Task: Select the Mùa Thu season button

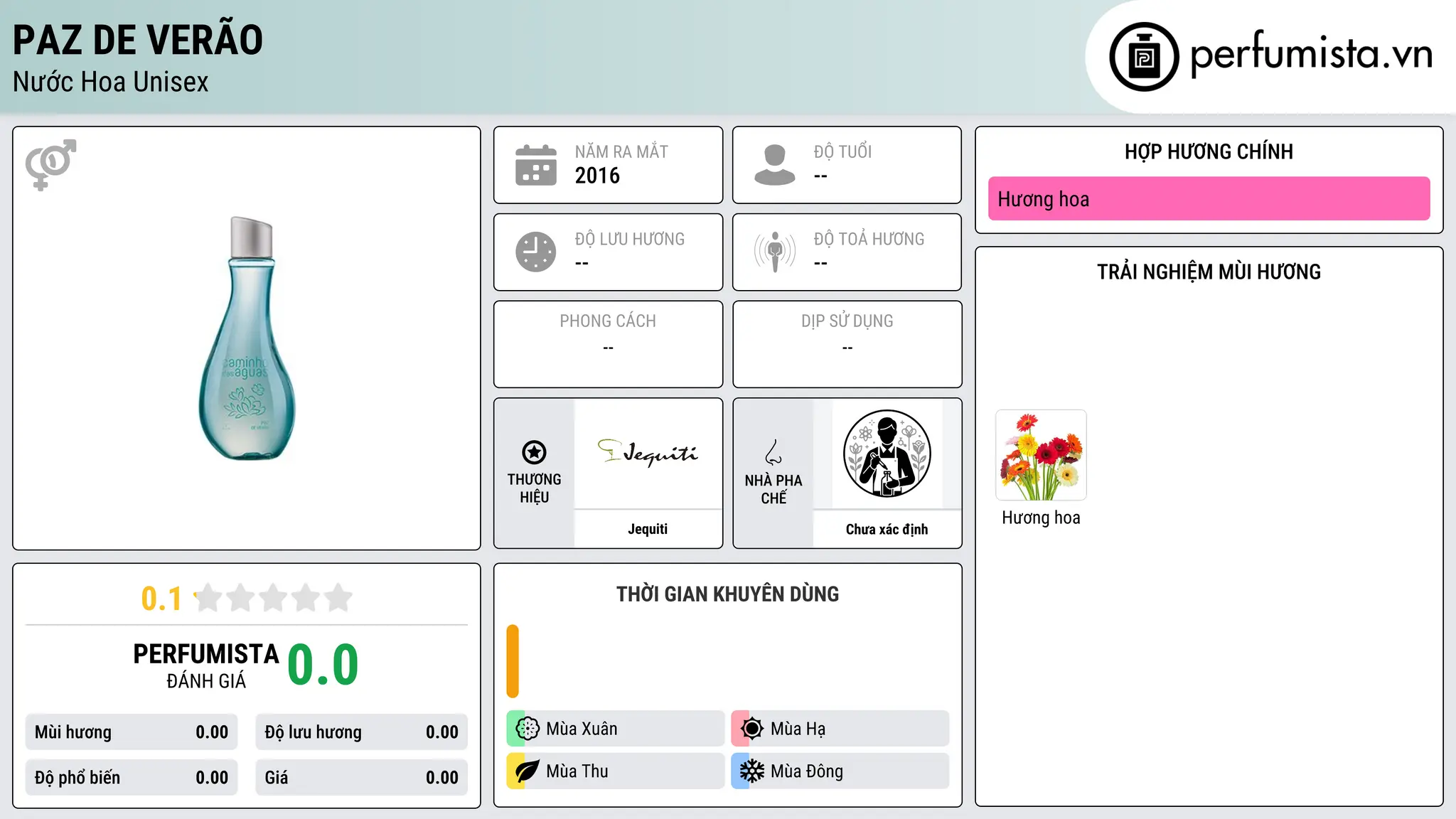Action: (615, 771)
